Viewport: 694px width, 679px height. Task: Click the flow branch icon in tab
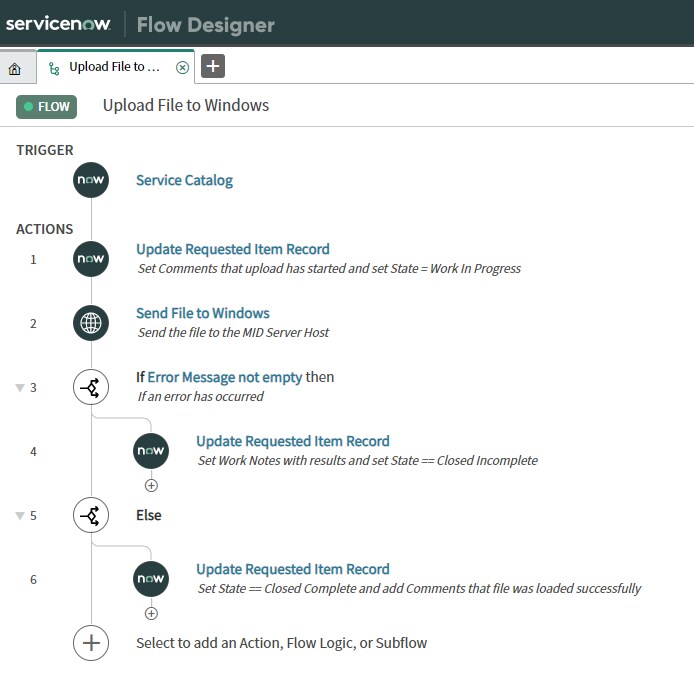(54, 69)
